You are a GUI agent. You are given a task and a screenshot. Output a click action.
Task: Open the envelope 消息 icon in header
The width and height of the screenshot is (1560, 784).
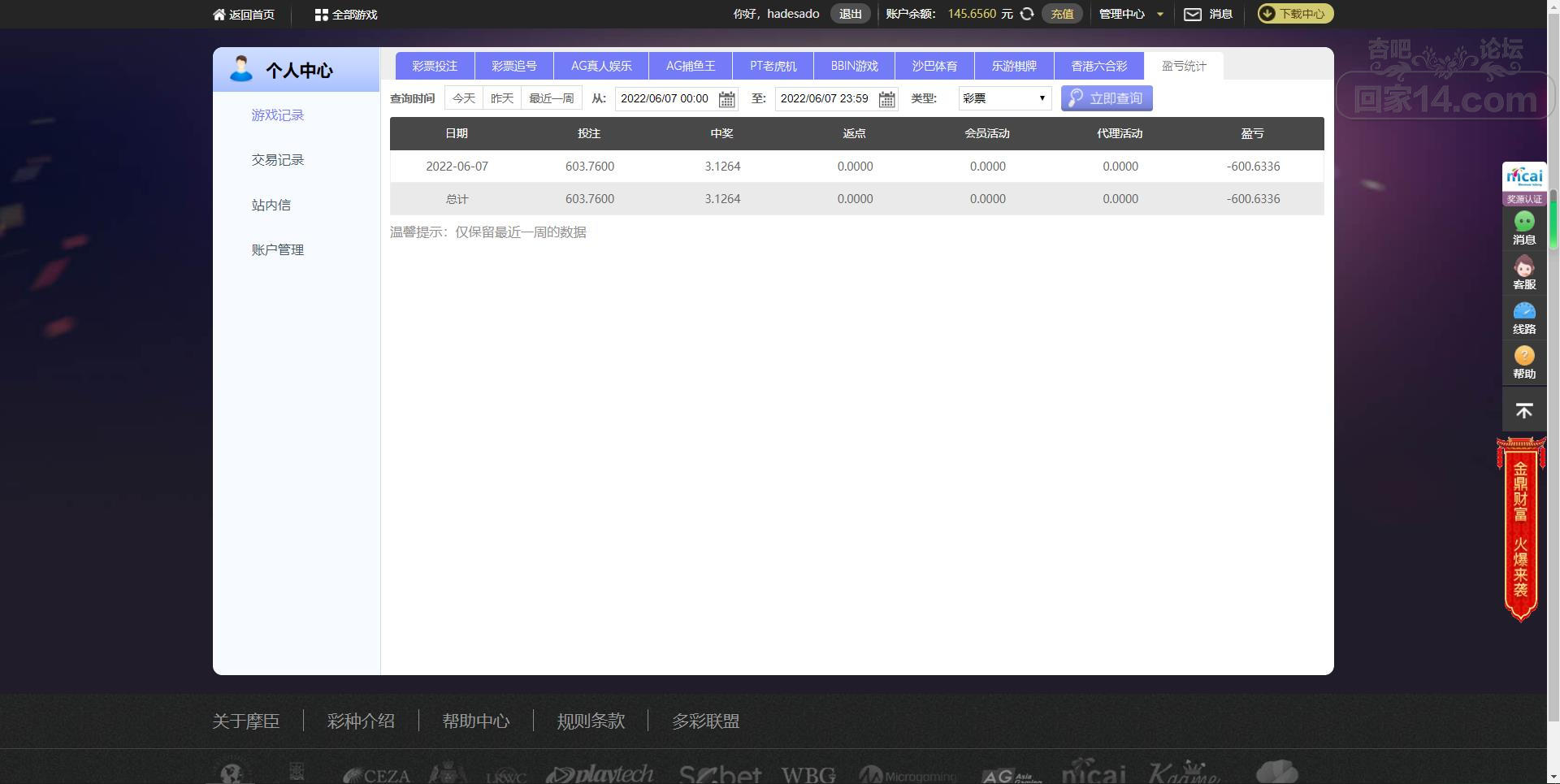pyautogui.click(x=1192, y=14)
